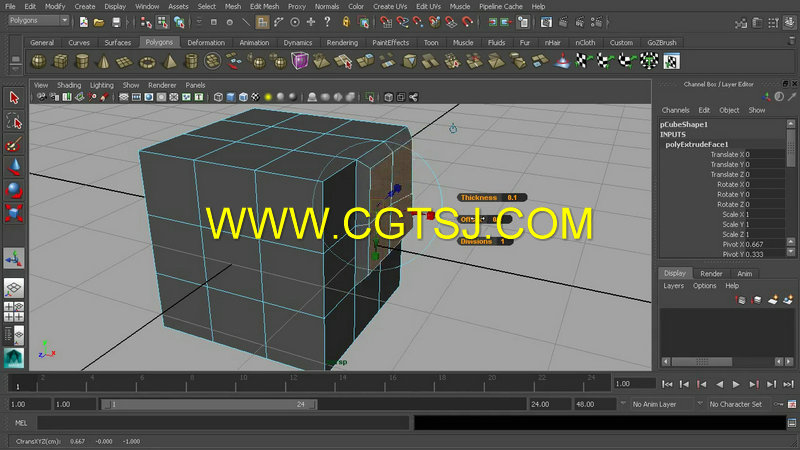
Task: Create a polygon cube from the shelf
Action: (x=61, y=62)
